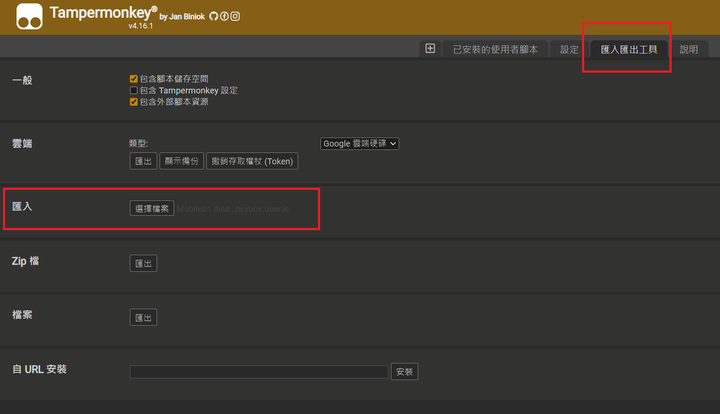Enable 包含 Tampermonkey 設定 checkbox

click(x=134, y=90)
